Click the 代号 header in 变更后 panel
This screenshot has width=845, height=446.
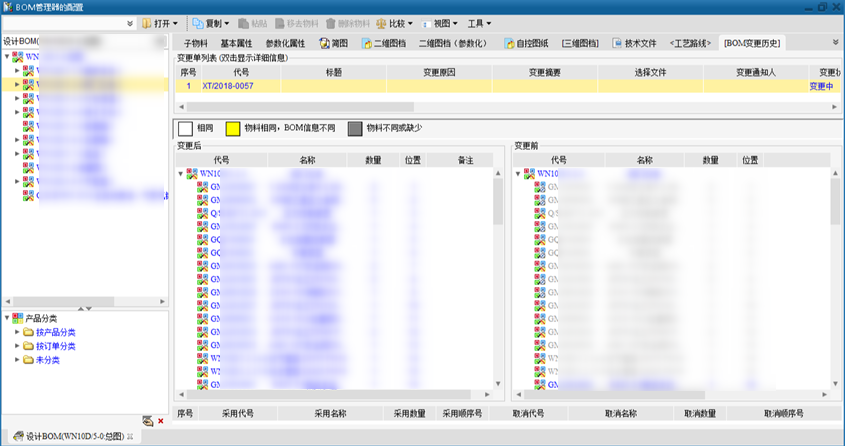coord(221,160)
